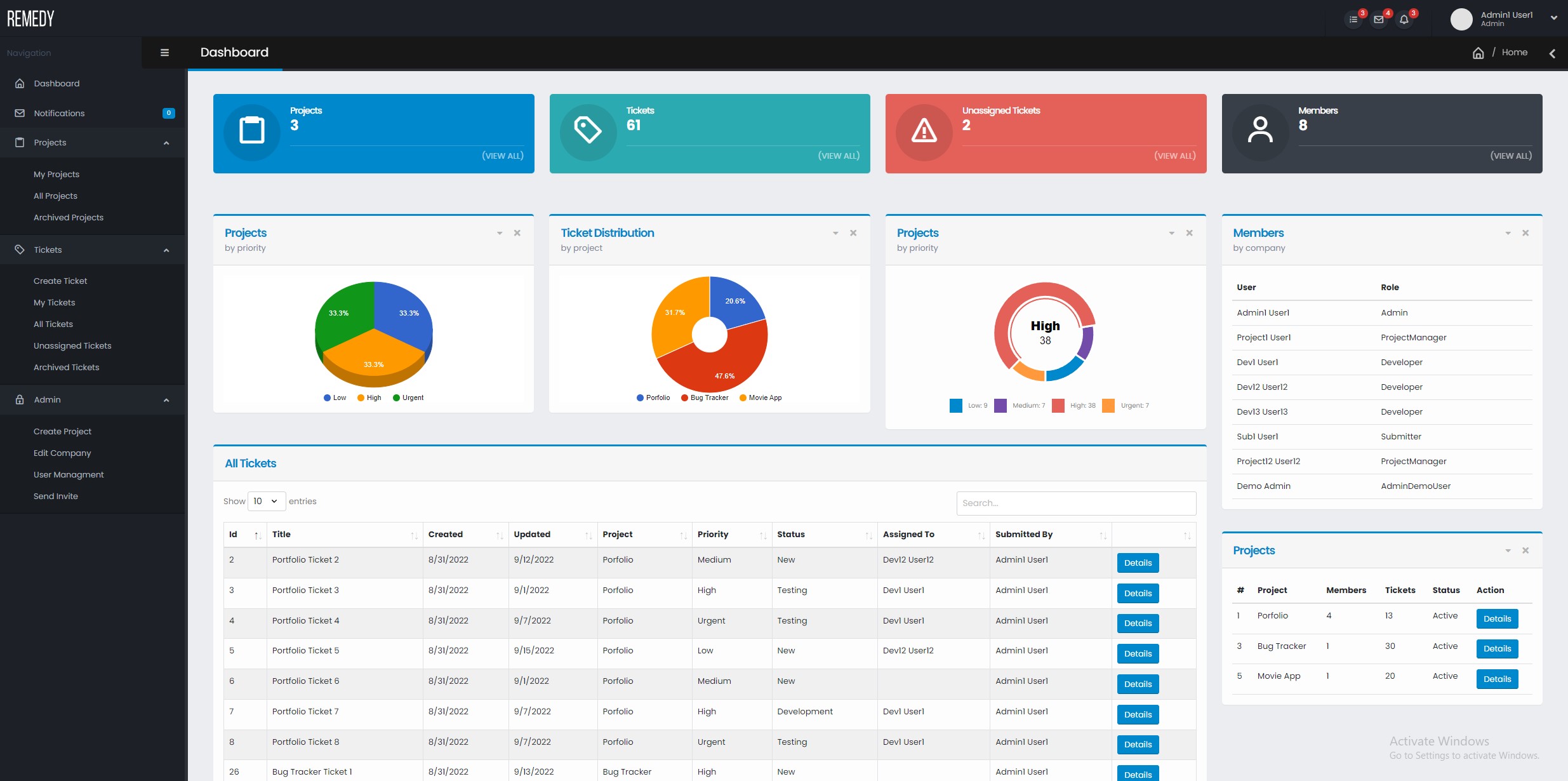Viewport: 1568px width, 781px height.
Task: Click the Demo Admin member row
Action: (1382, 486)
